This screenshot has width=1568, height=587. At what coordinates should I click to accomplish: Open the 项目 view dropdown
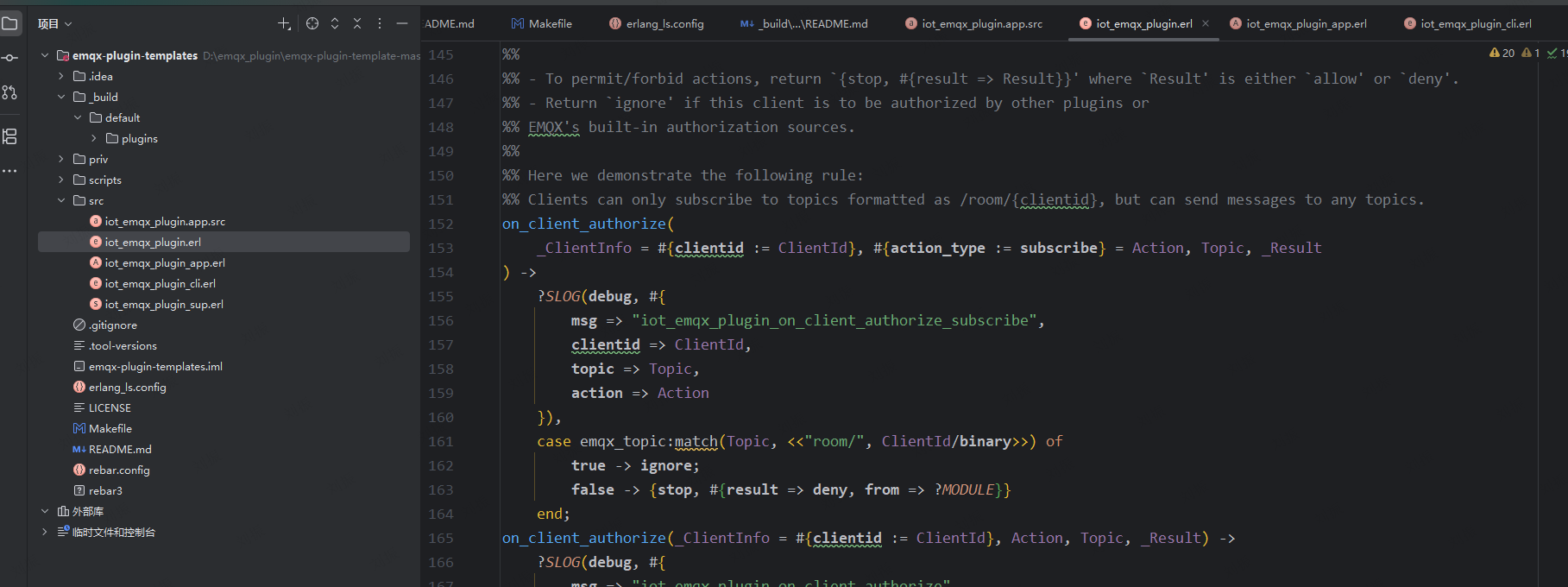click(55, 24)
